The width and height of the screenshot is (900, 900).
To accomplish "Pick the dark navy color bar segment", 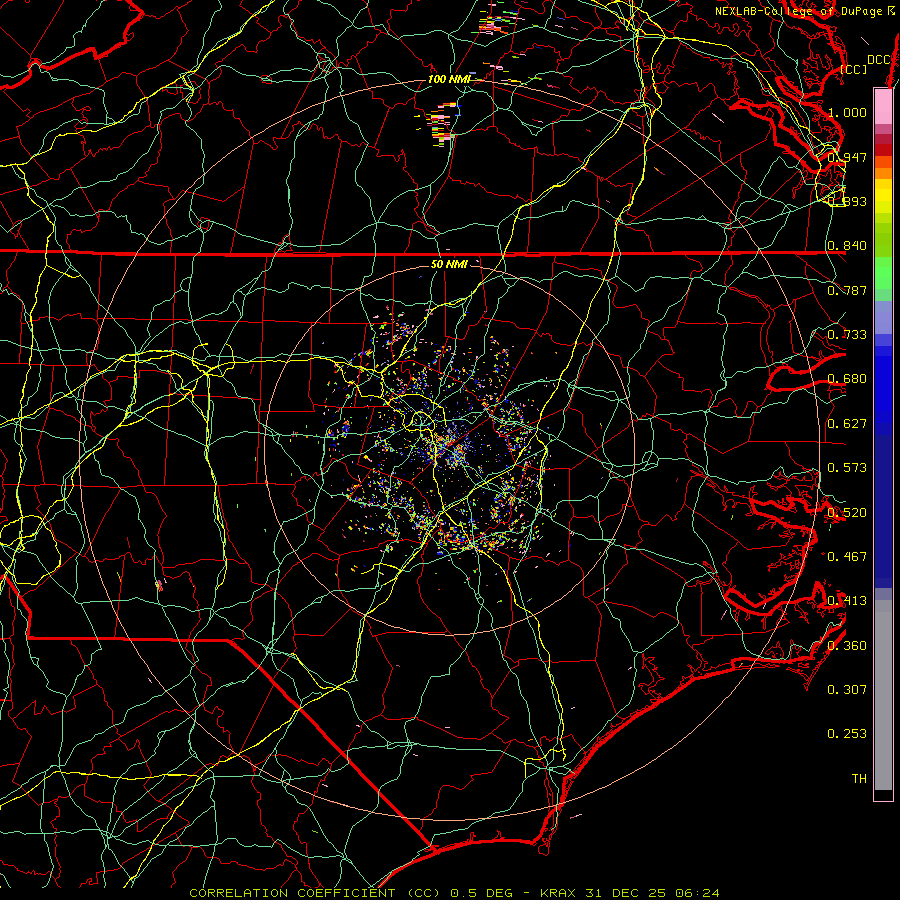I will pos(883,511).
